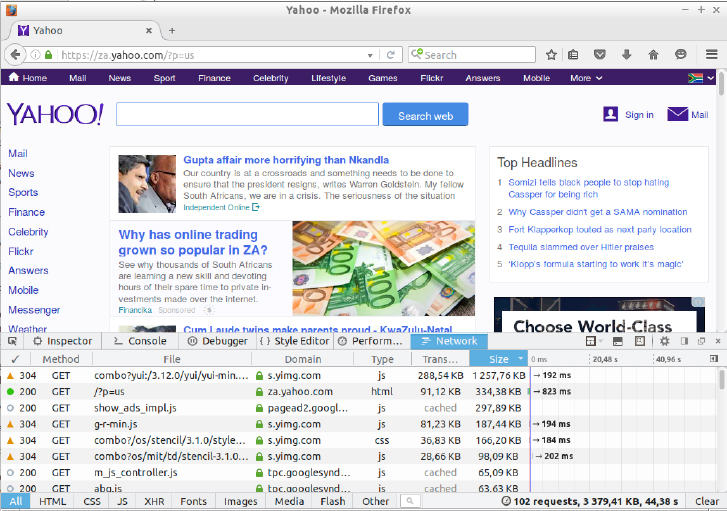The height and width of the screenshot is (511, 727).
Task: Go back using the browser back arrow
Action: point(15,55)
